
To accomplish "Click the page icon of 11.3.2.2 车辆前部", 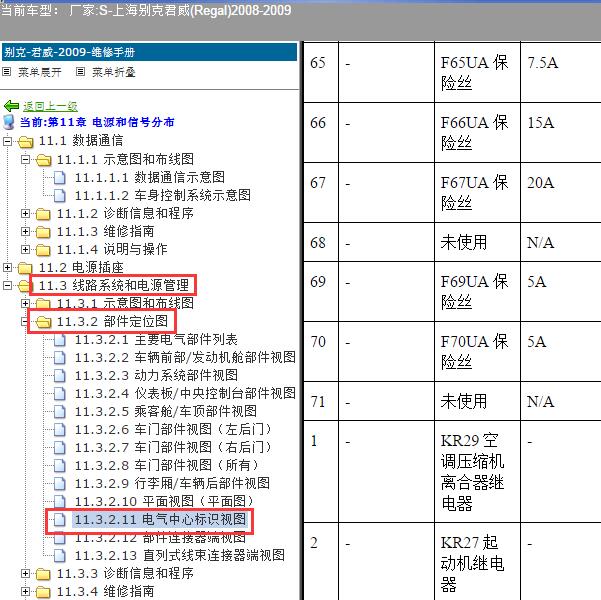I will tap(59, 358).
